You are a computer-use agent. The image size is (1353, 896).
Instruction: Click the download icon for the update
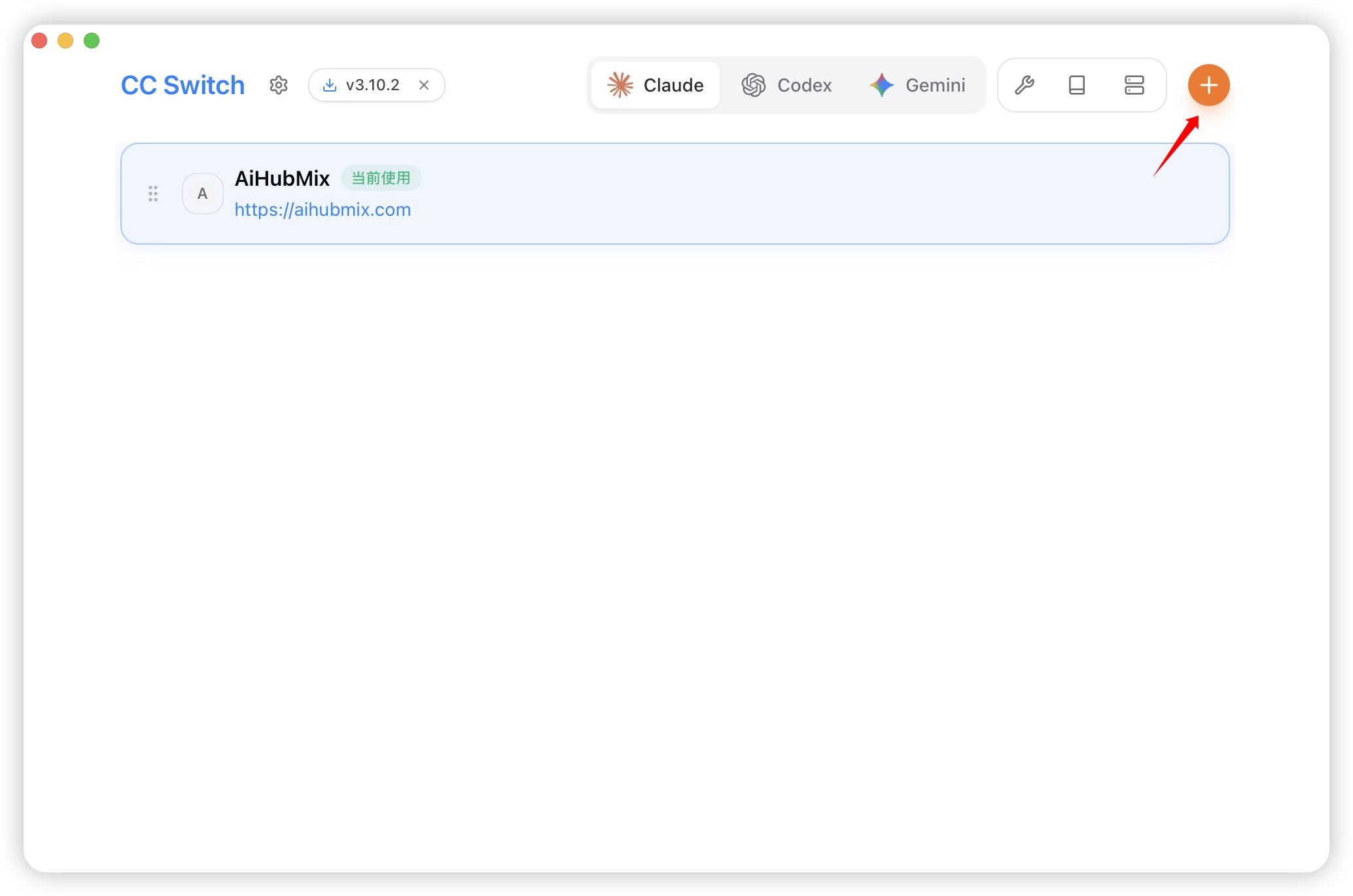coord(330,85)
